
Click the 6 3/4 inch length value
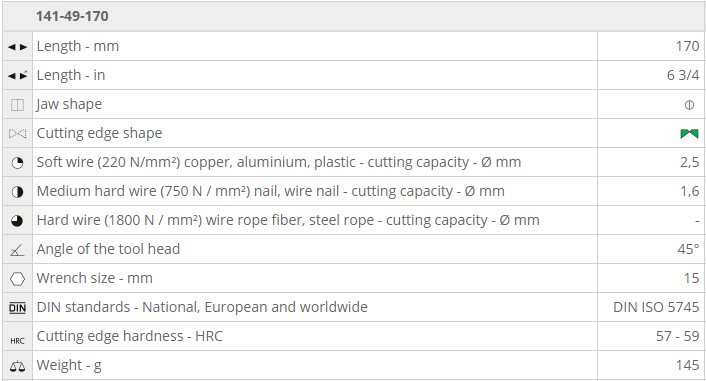click(x=683, y=75)
